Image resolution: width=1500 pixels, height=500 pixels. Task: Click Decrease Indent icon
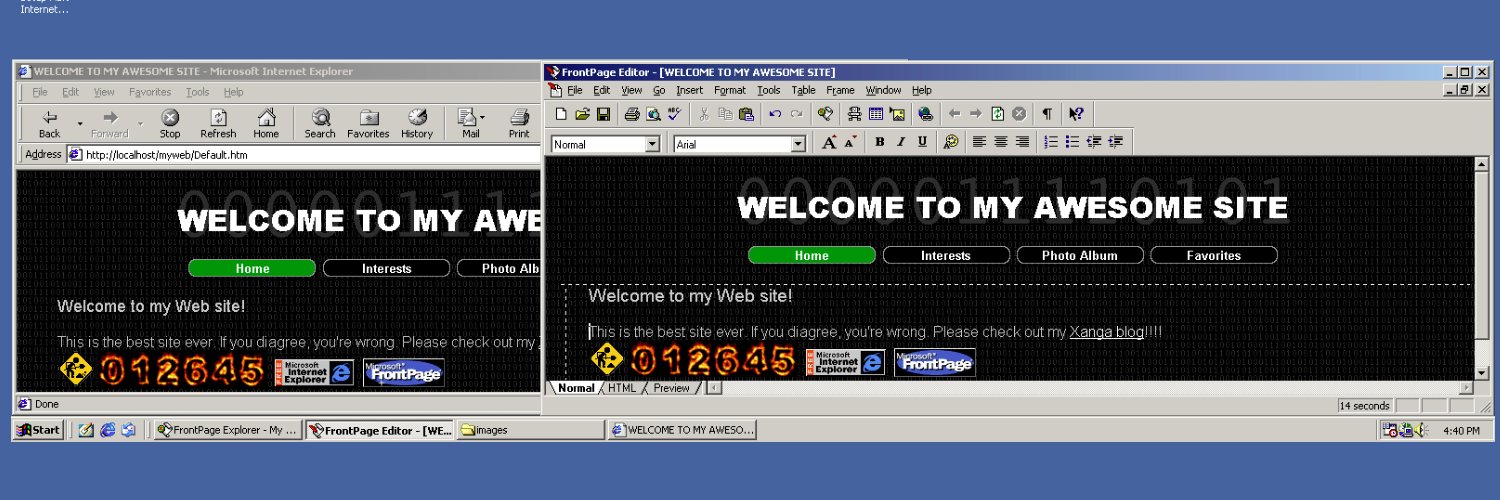pyautogui.click(x=1094, y=143)
